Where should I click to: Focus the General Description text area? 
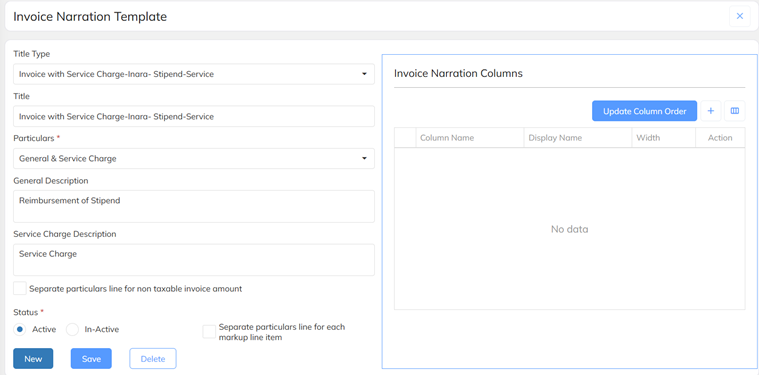click(194, 206)
